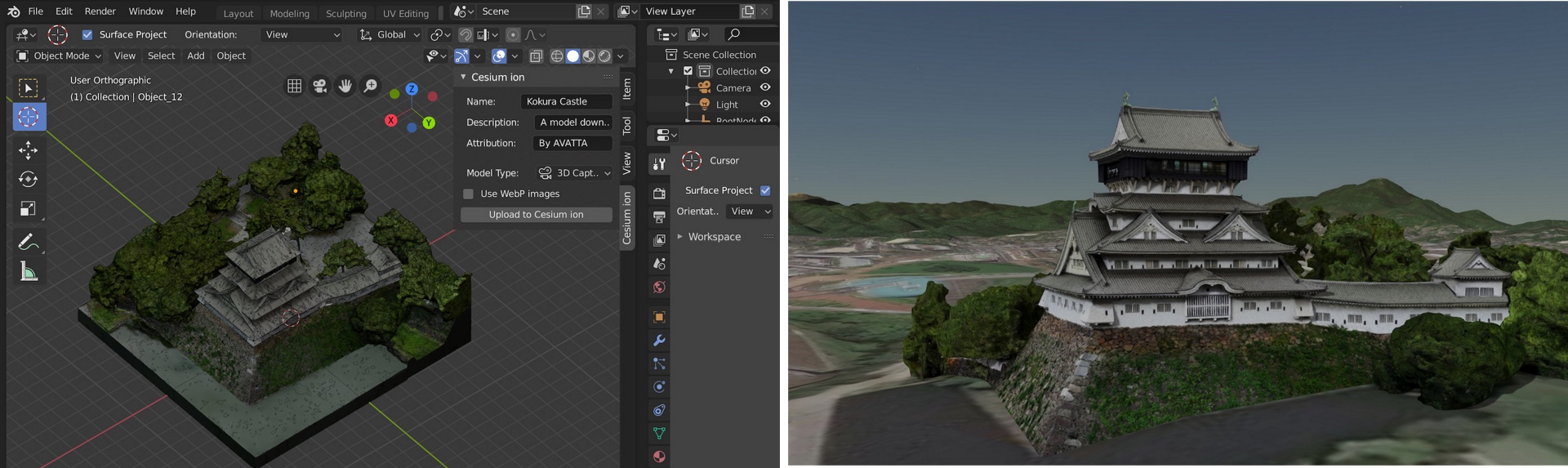
Task: Open Output properties tab icon
Action: point(659,216)
